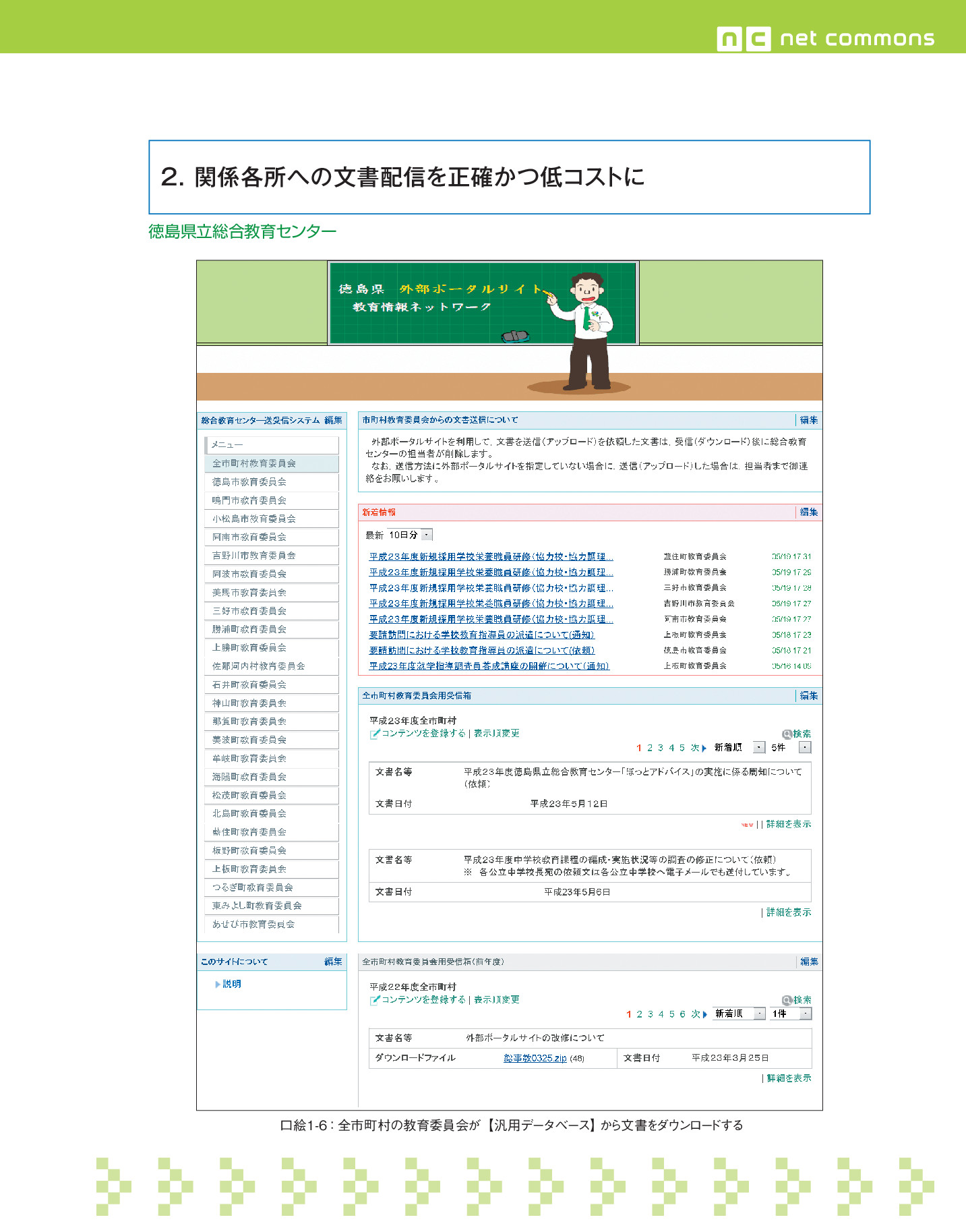Click the net commons logo icon

tap(744, 39)
